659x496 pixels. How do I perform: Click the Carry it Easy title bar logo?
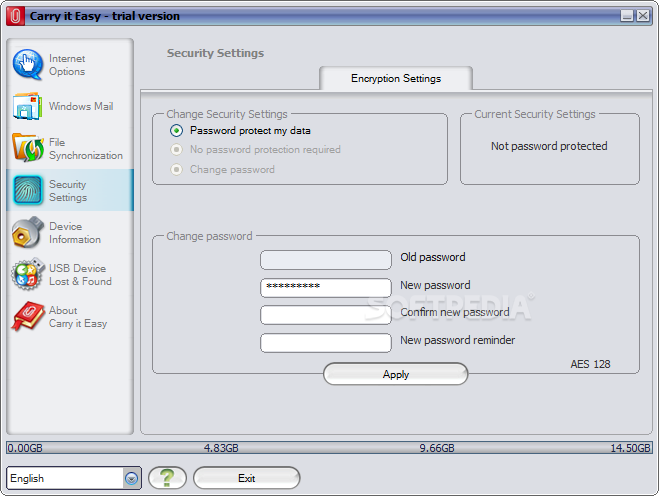(x=16, y=16)
